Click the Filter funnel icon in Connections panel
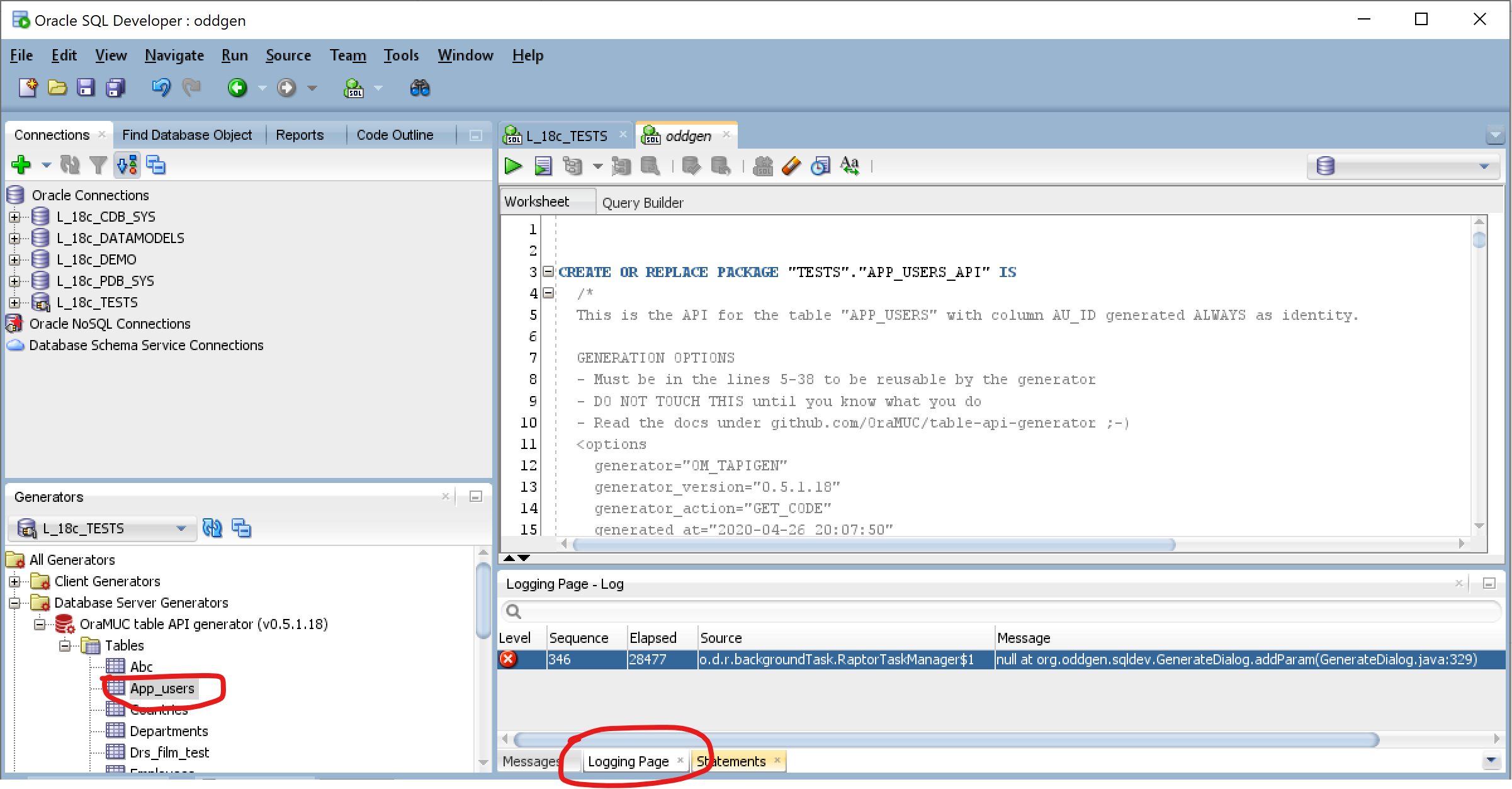This screenshot has width=1512, height=789. click(x=98, y=165)
